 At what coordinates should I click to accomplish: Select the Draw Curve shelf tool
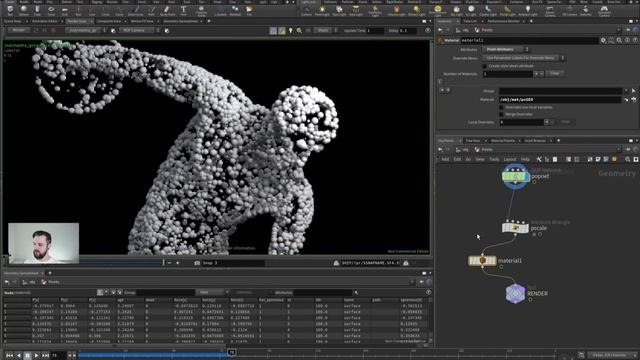[136, 11]
